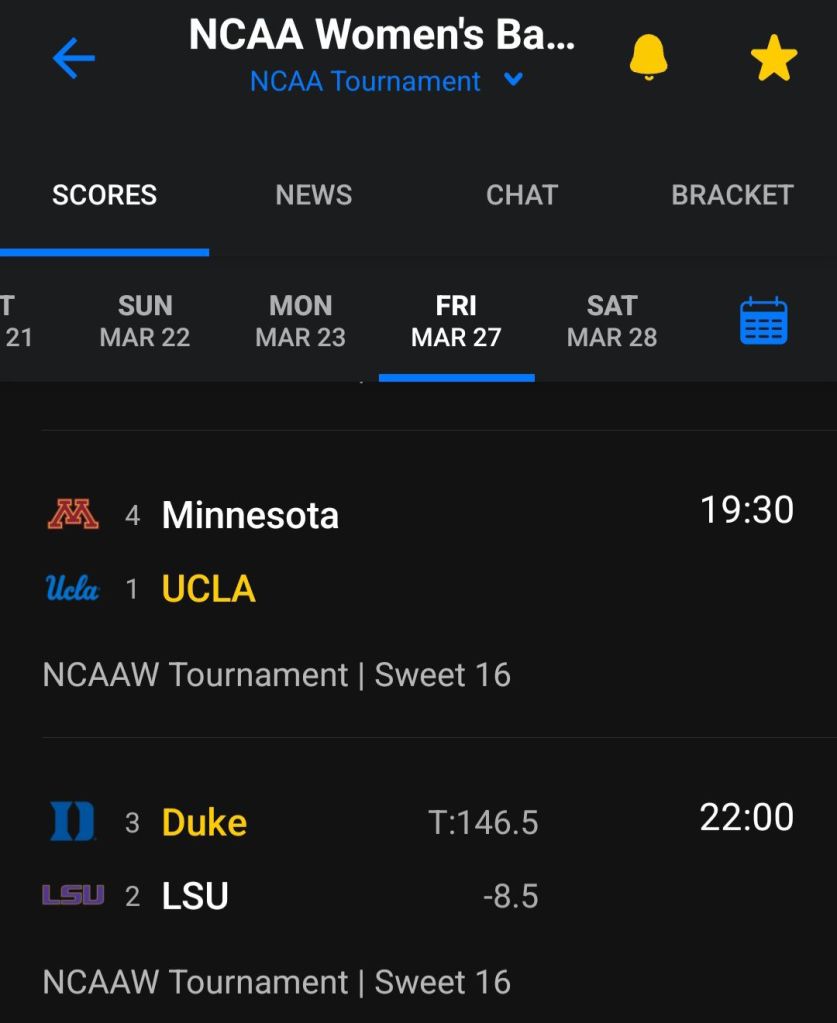Tap the Duke team logo
837x1023 pixels.
click(x=73, y=822)
